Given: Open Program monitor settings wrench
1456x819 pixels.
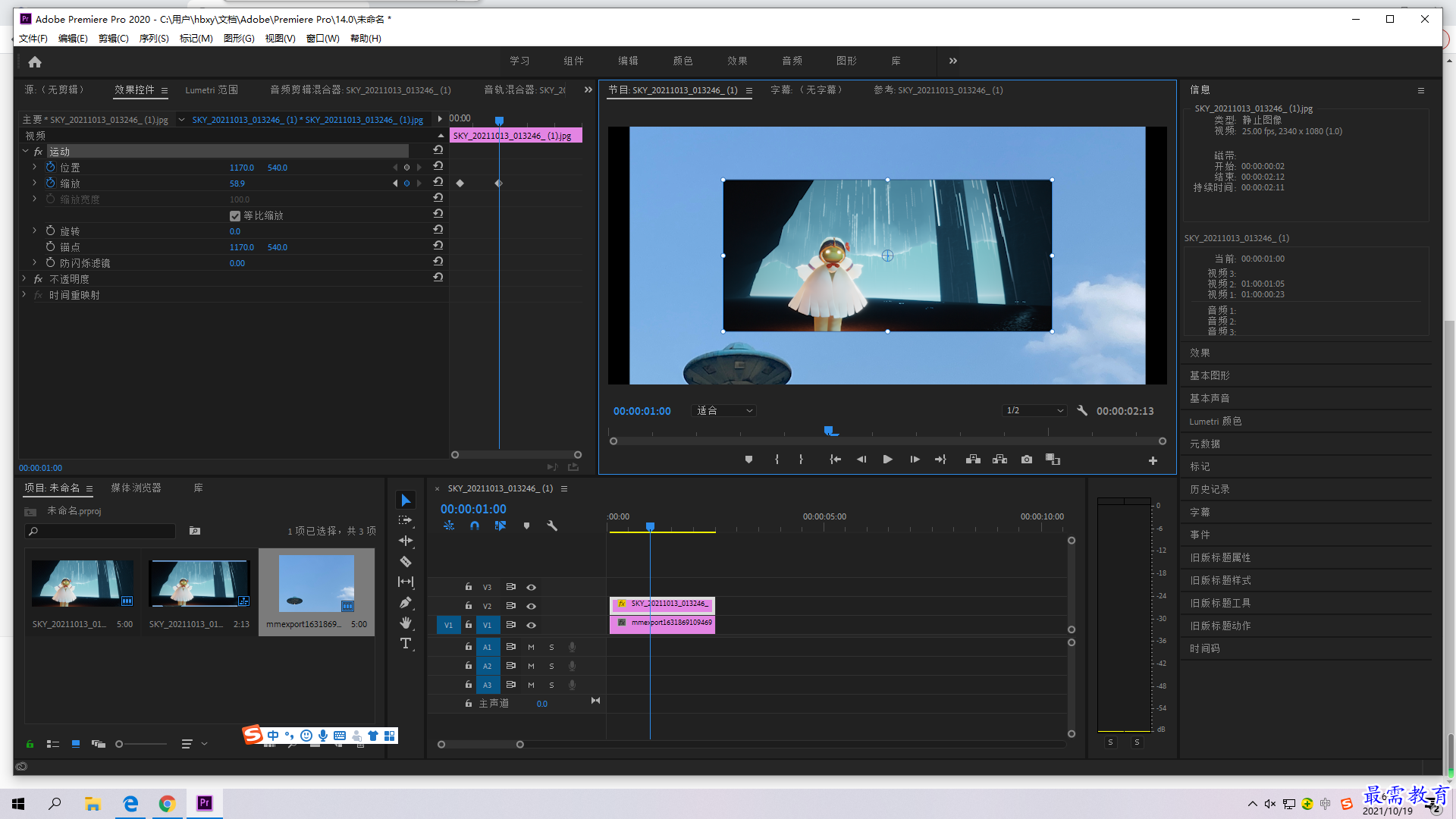Looking at the screenshot, I should 1082,410.
